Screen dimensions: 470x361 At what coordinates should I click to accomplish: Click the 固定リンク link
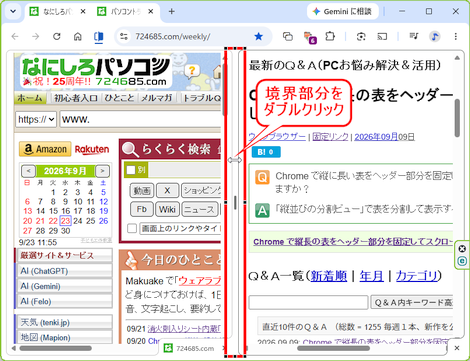330,137
